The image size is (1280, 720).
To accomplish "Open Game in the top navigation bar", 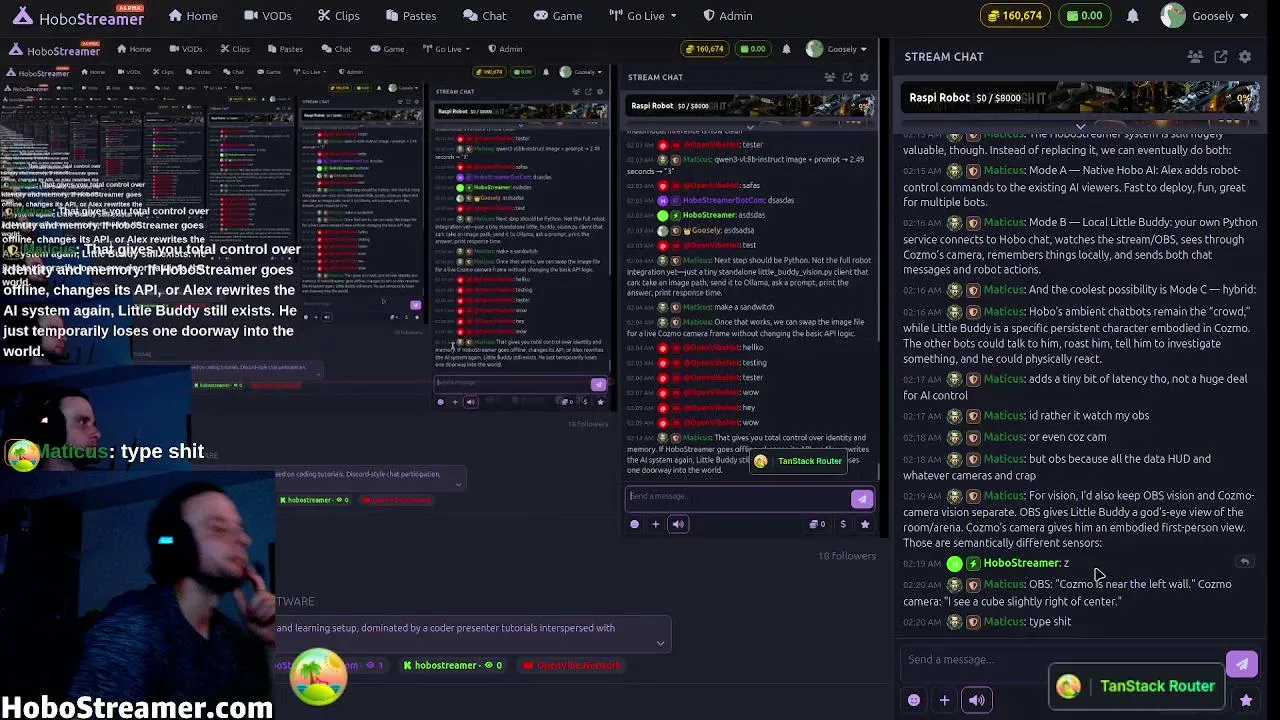I will pos(557,16).
